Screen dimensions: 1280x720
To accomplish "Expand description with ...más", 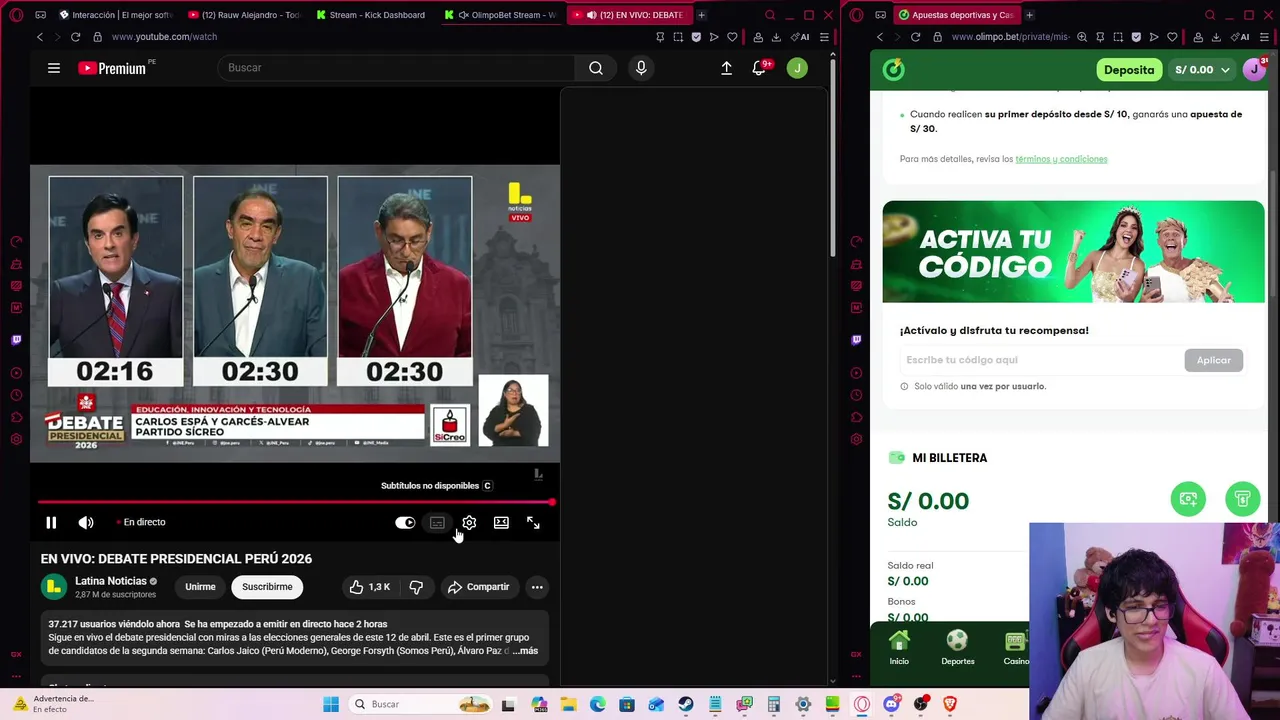I will point(526,651).
